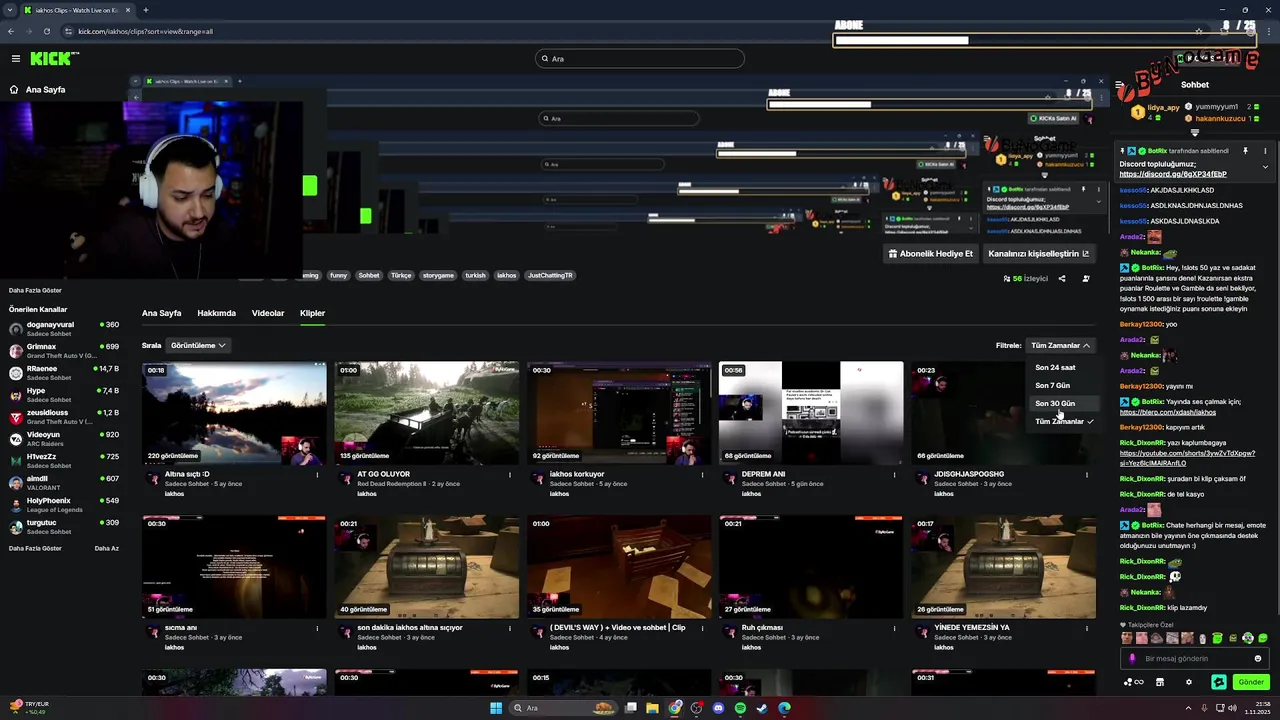Click the KICK logo

(50, 59)
